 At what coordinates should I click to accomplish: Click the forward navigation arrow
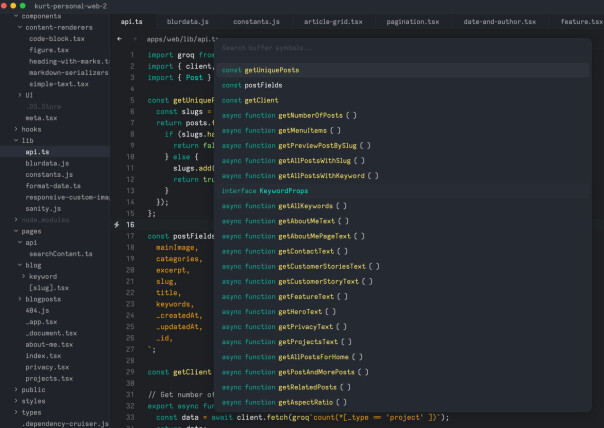[134, 39]
